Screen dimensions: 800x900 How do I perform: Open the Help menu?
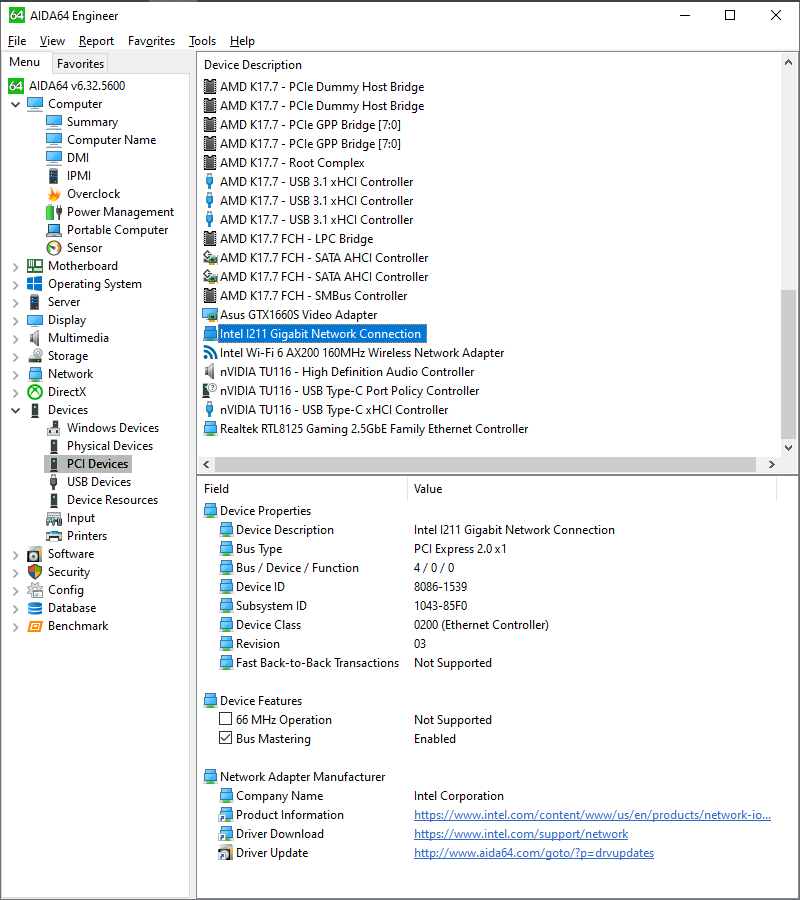[242, 41]
